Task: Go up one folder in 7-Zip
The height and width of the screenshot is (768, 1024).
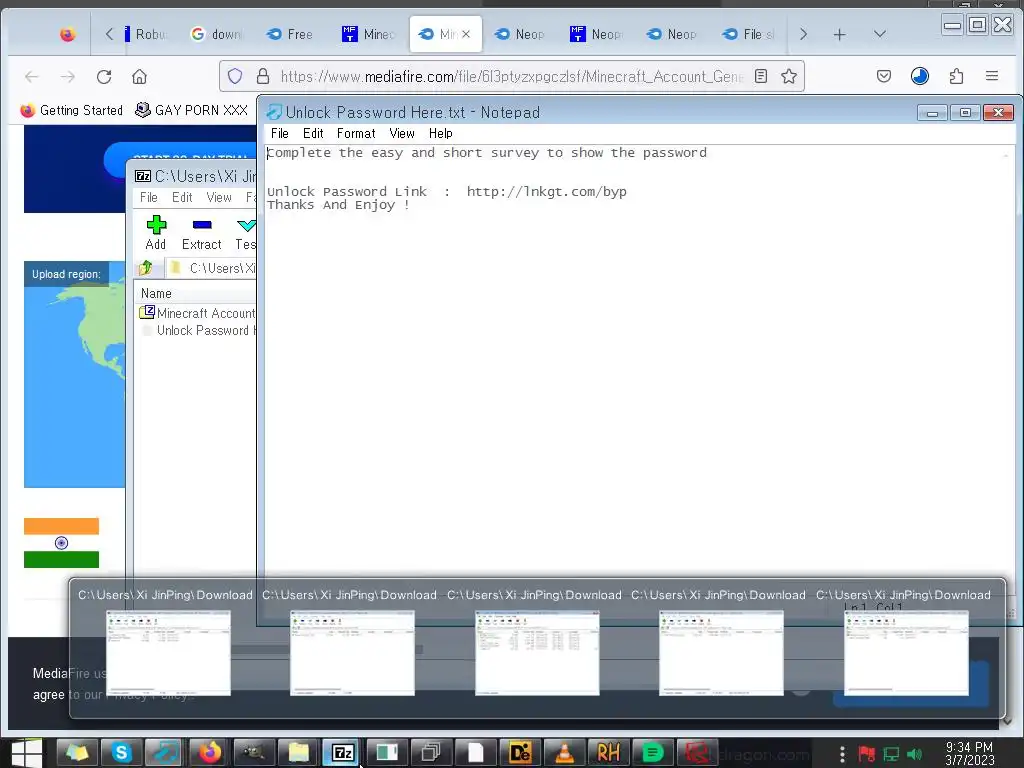Action: pyautogui.click(x=146, y=268)
